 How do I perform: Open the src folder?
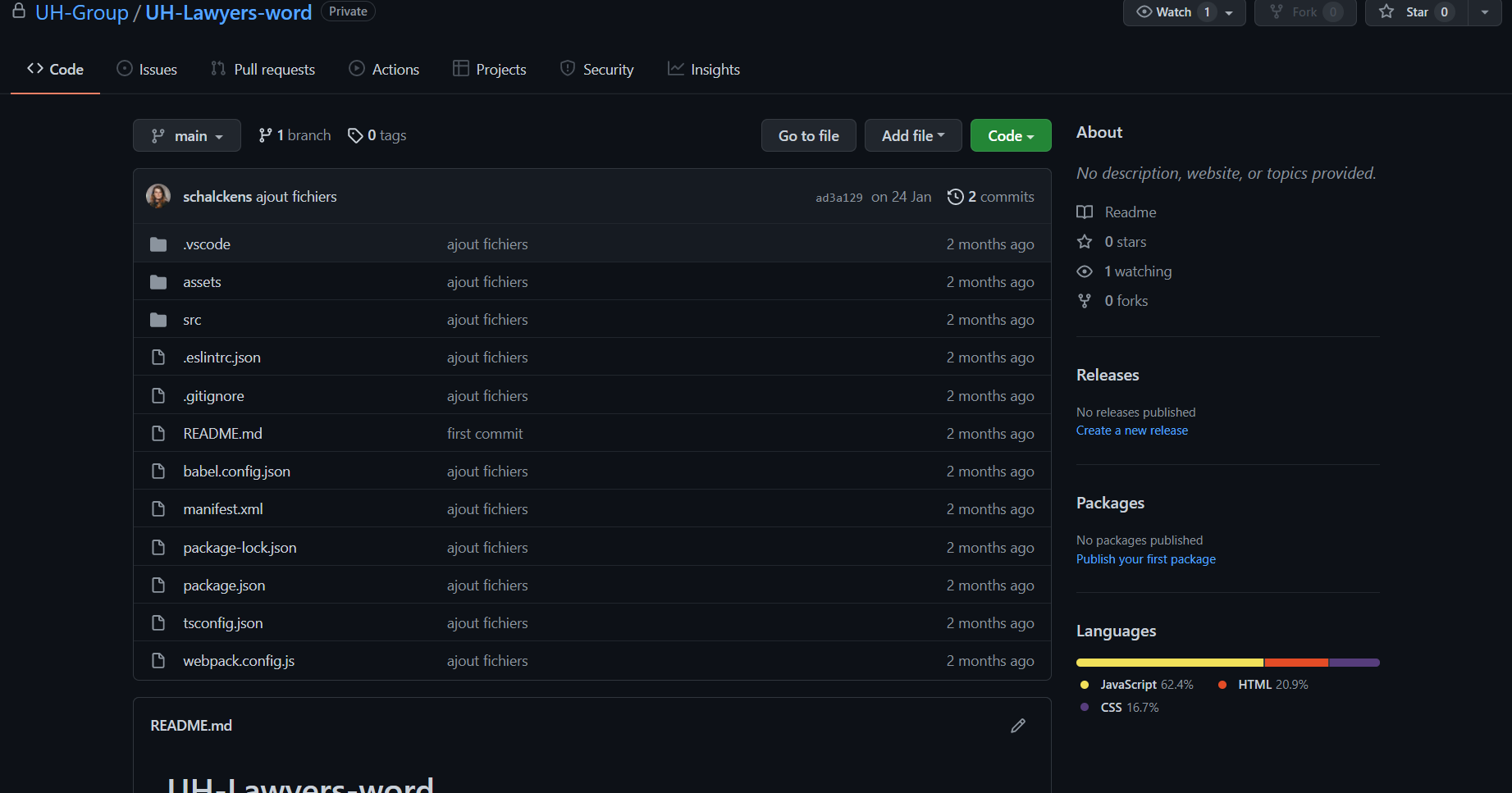point(192,320)
